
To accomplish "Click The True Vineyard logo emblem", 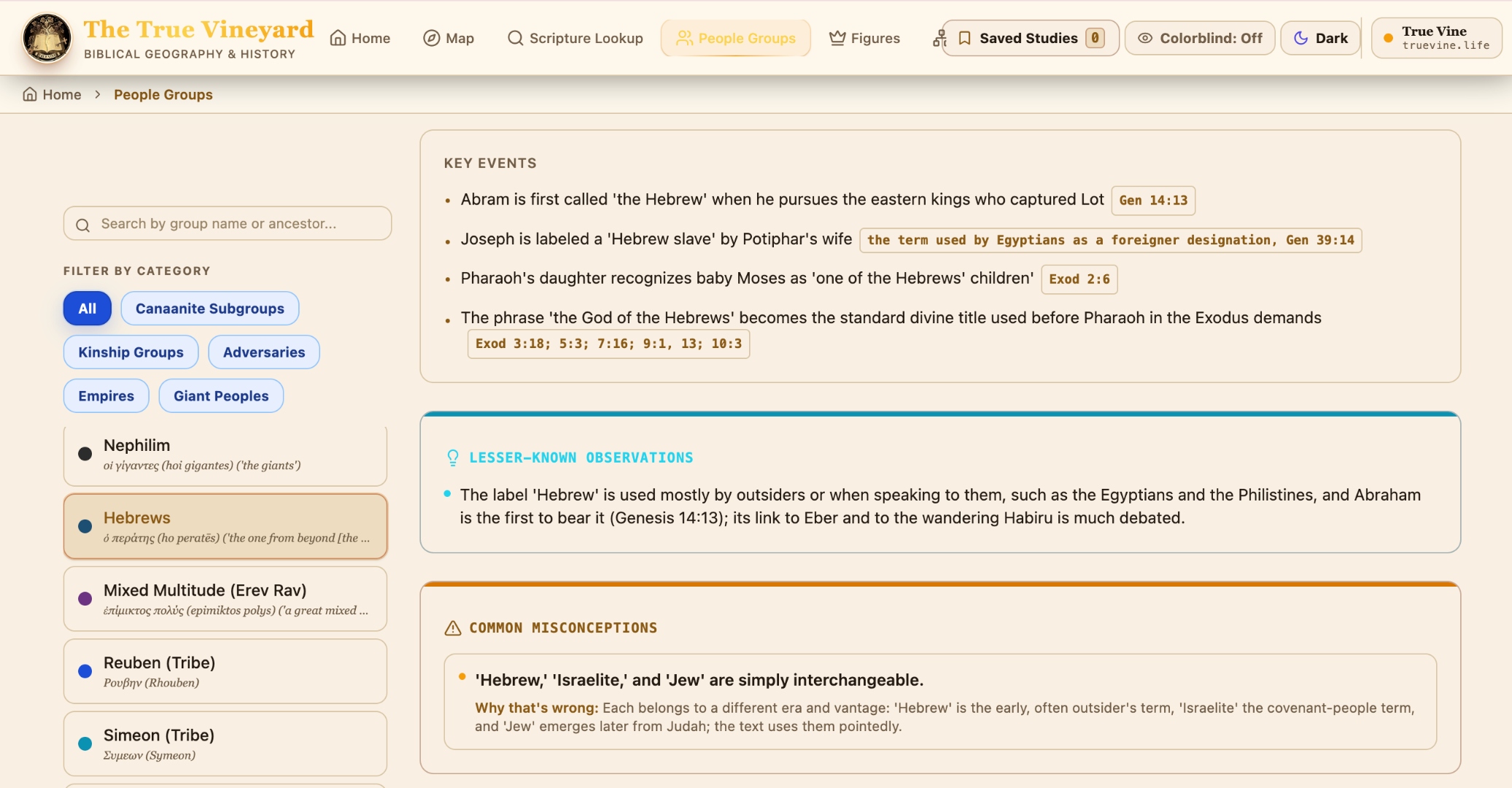I will [x=47, y=38].
